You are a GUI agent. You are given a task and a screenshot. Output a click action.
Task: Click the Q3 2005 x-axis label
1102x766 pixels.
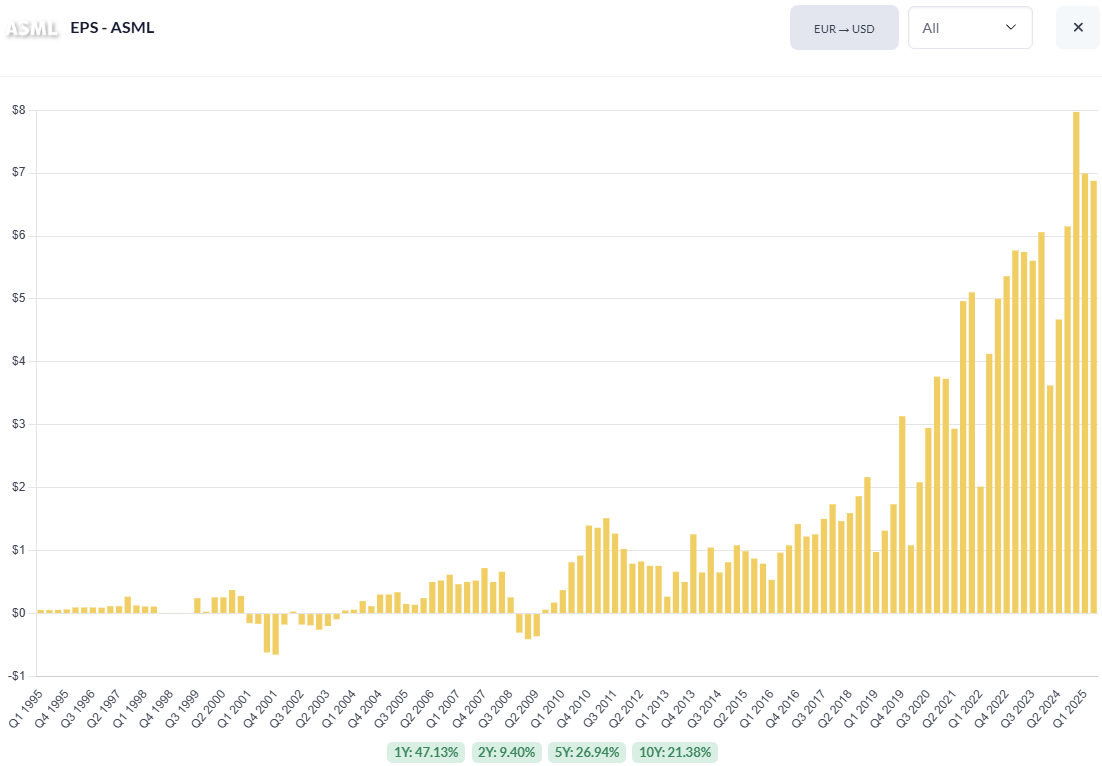point(391,708)
